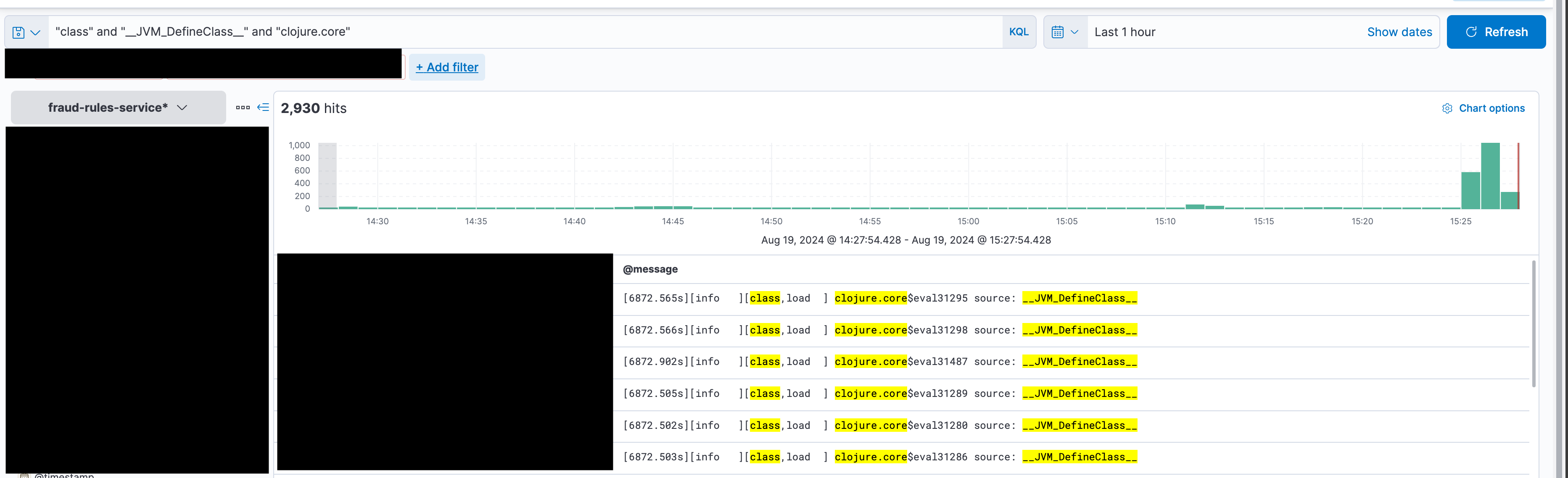Image resolution: width=1568 pixels, height=478 pixels.
Task: Open date picker chevron next to calendar
Action: 1074,32
